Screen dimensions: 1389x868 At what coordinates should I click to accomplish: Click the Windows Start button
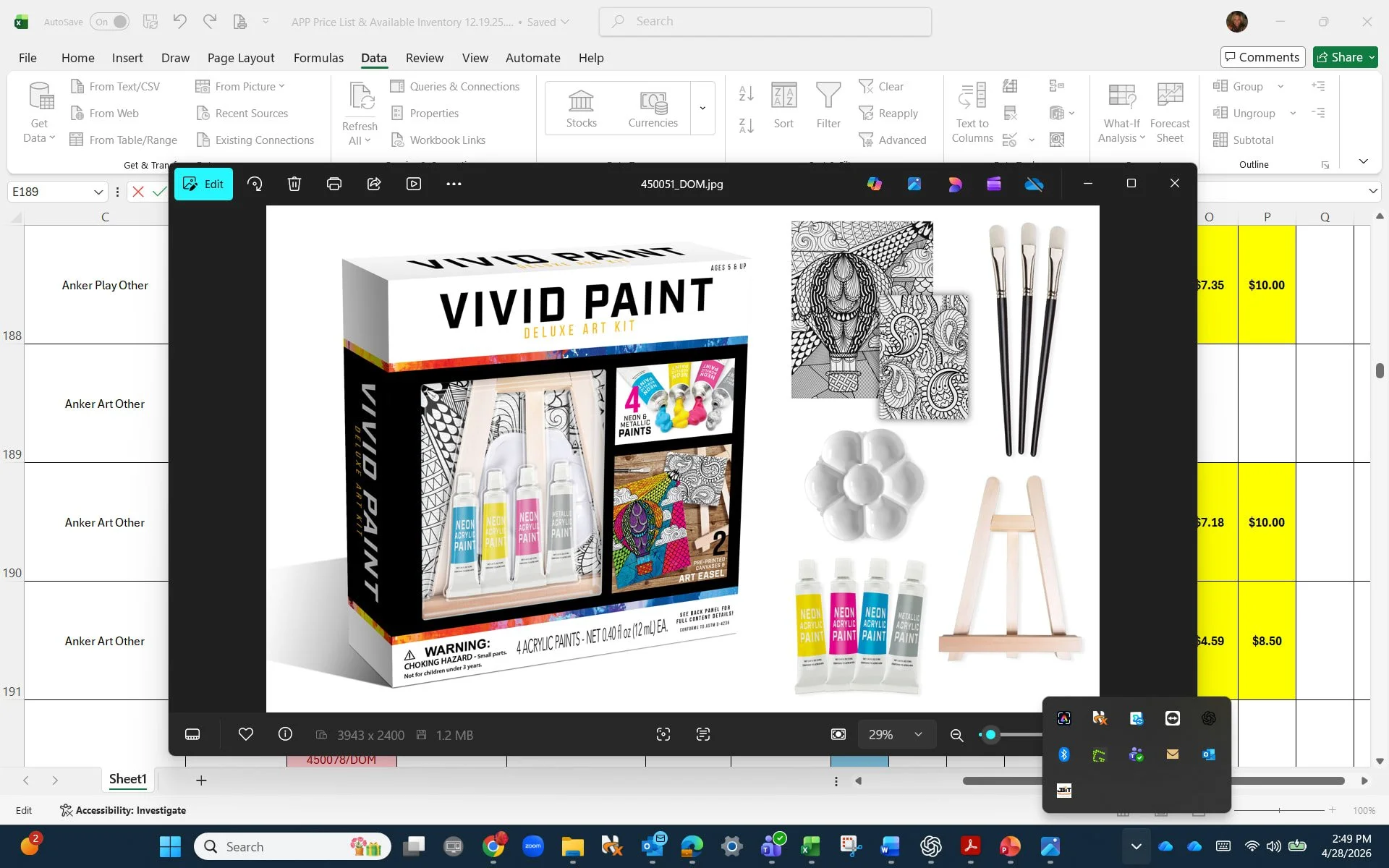[171, 846]
